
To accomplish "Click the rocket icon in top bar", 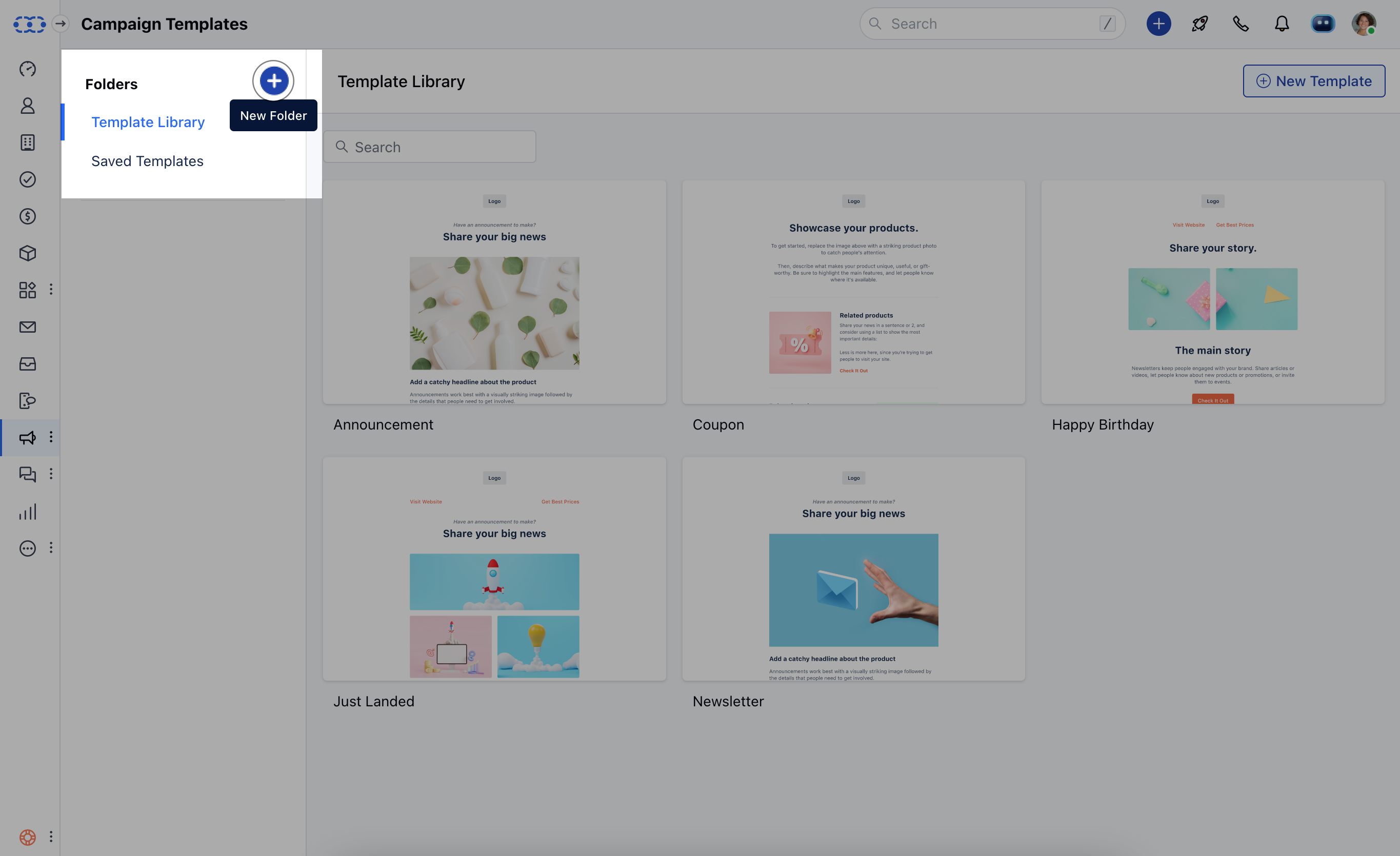I will pyautogui.click(x=1199, y=24).
